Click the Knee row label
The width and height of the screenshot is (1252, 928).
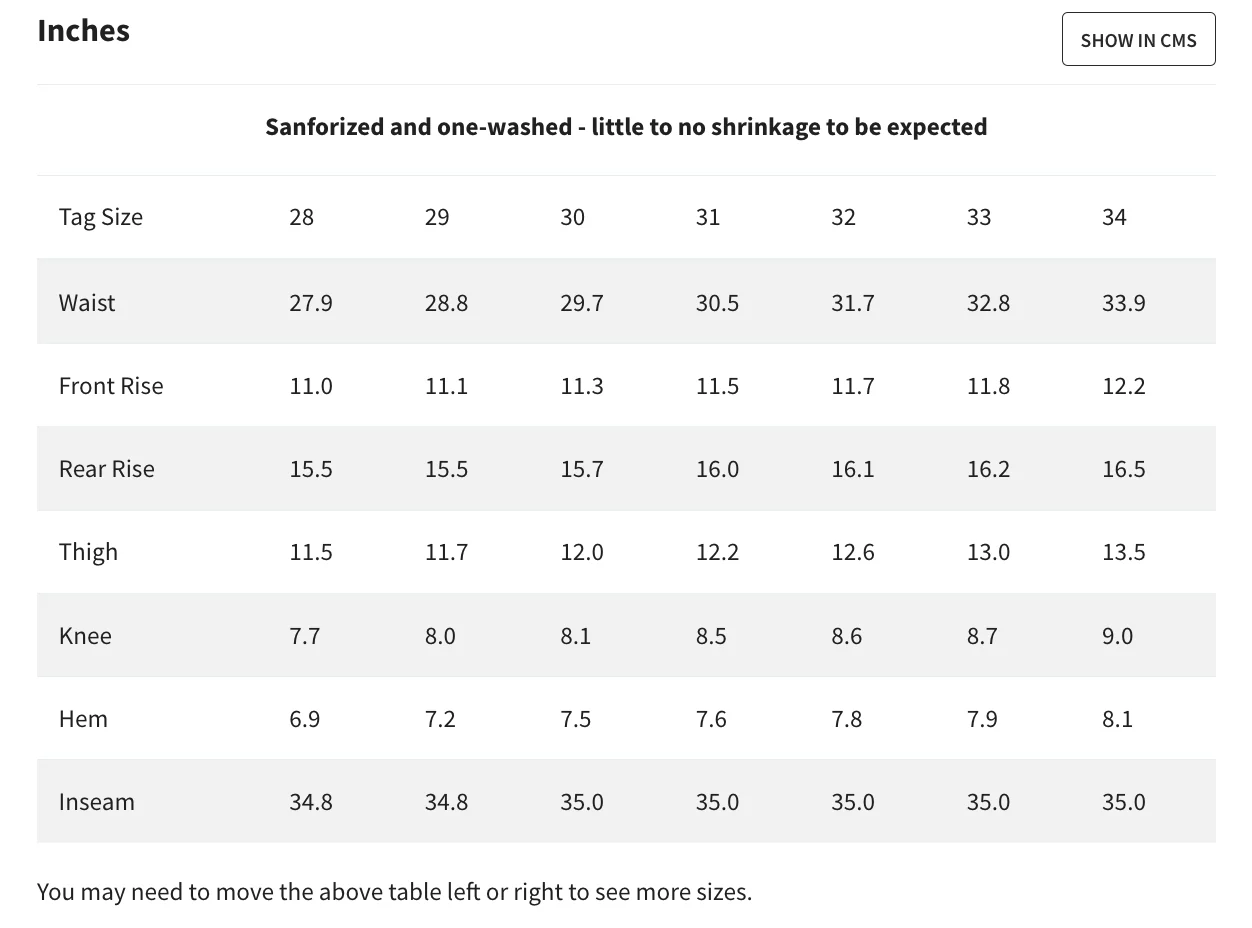[x=85, y=636]
